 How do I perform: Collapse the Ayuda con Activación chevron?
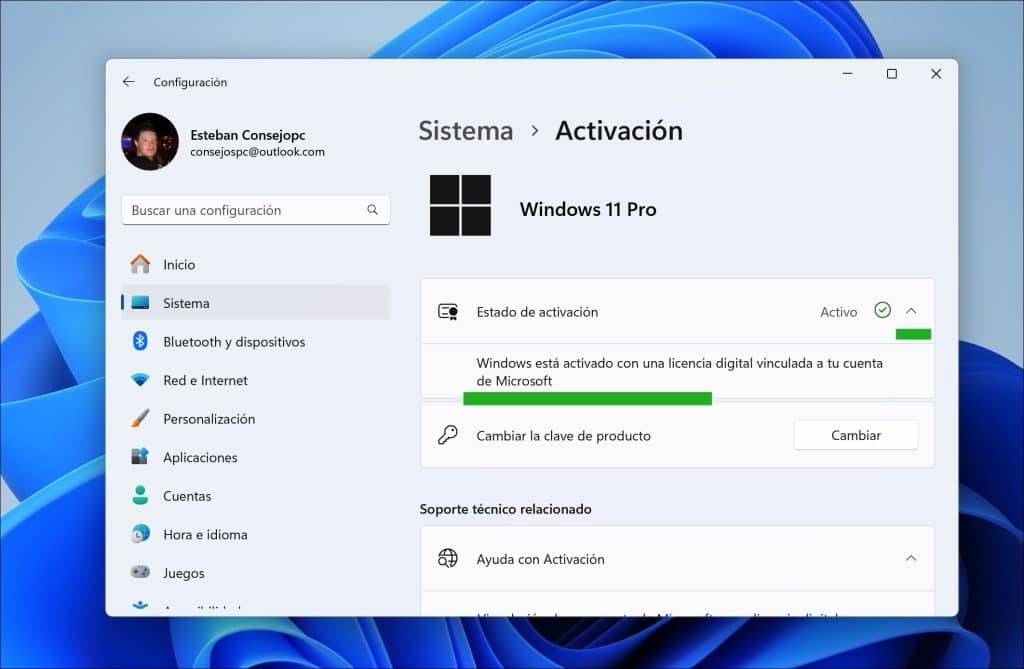911,558
